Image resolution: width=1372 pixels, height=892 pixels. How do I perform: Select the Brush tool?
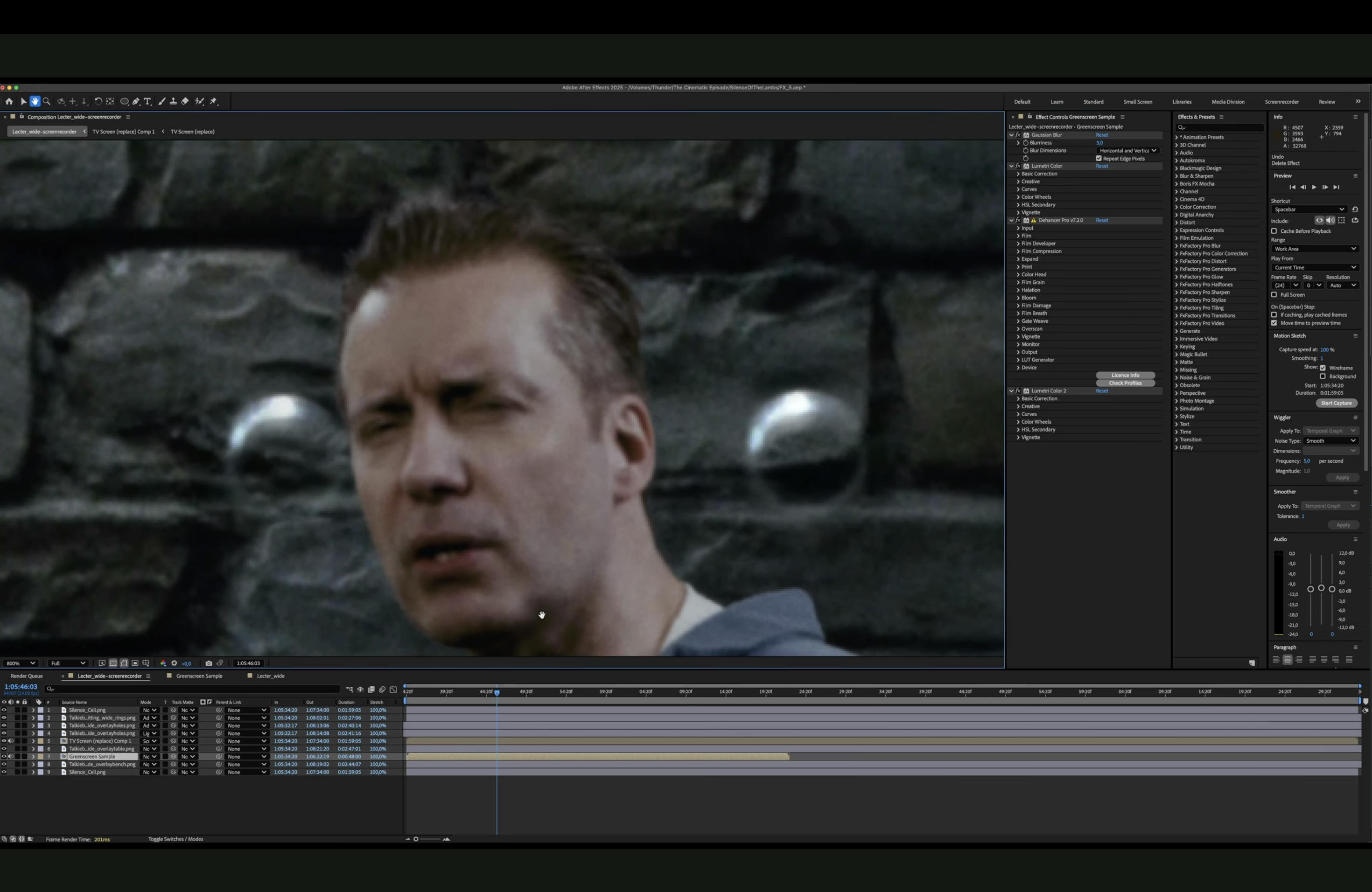(x=162, y=101)
